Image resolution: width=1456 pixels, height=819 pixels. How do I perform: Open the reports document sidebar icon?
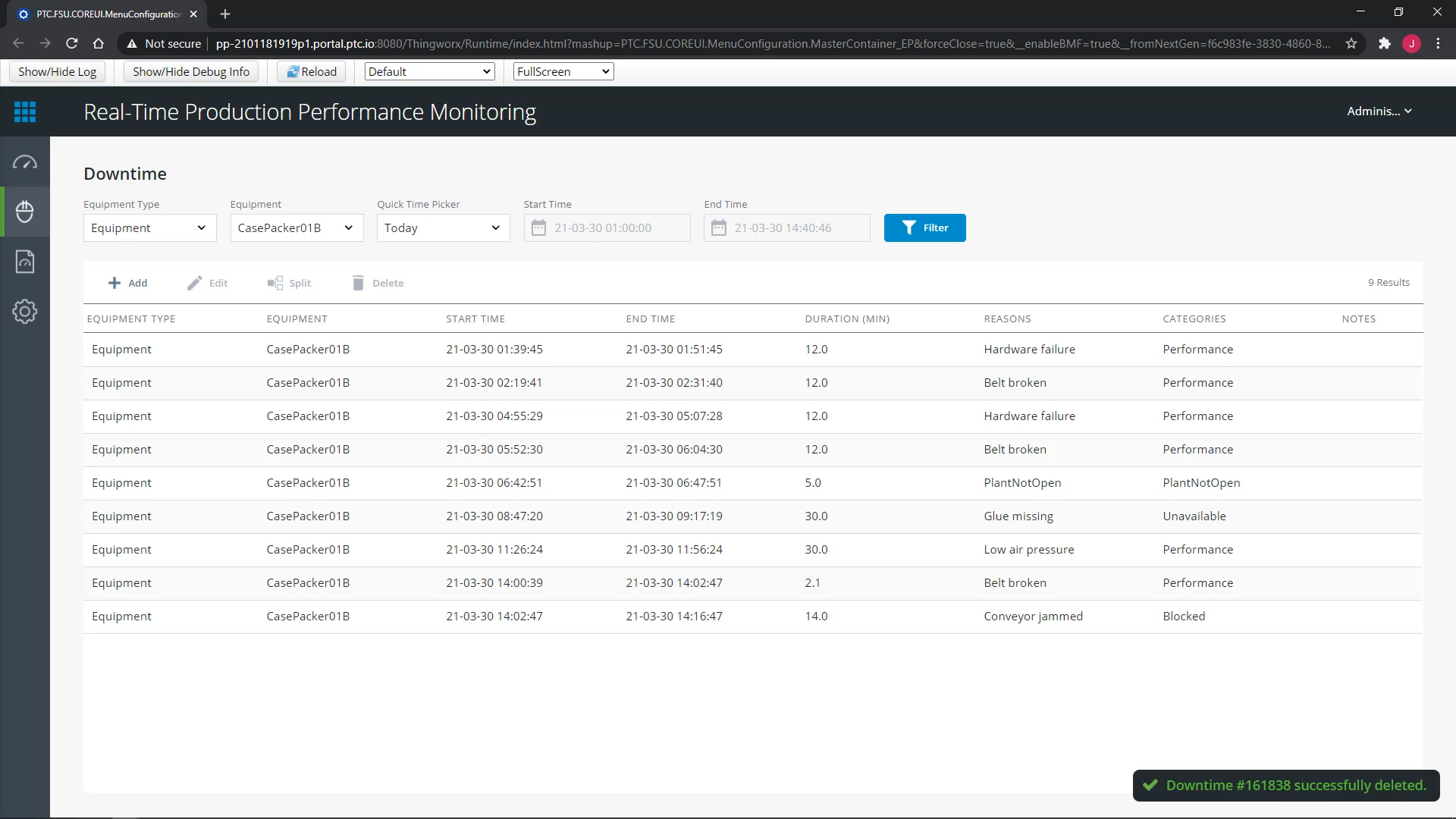tap(25, 262)
